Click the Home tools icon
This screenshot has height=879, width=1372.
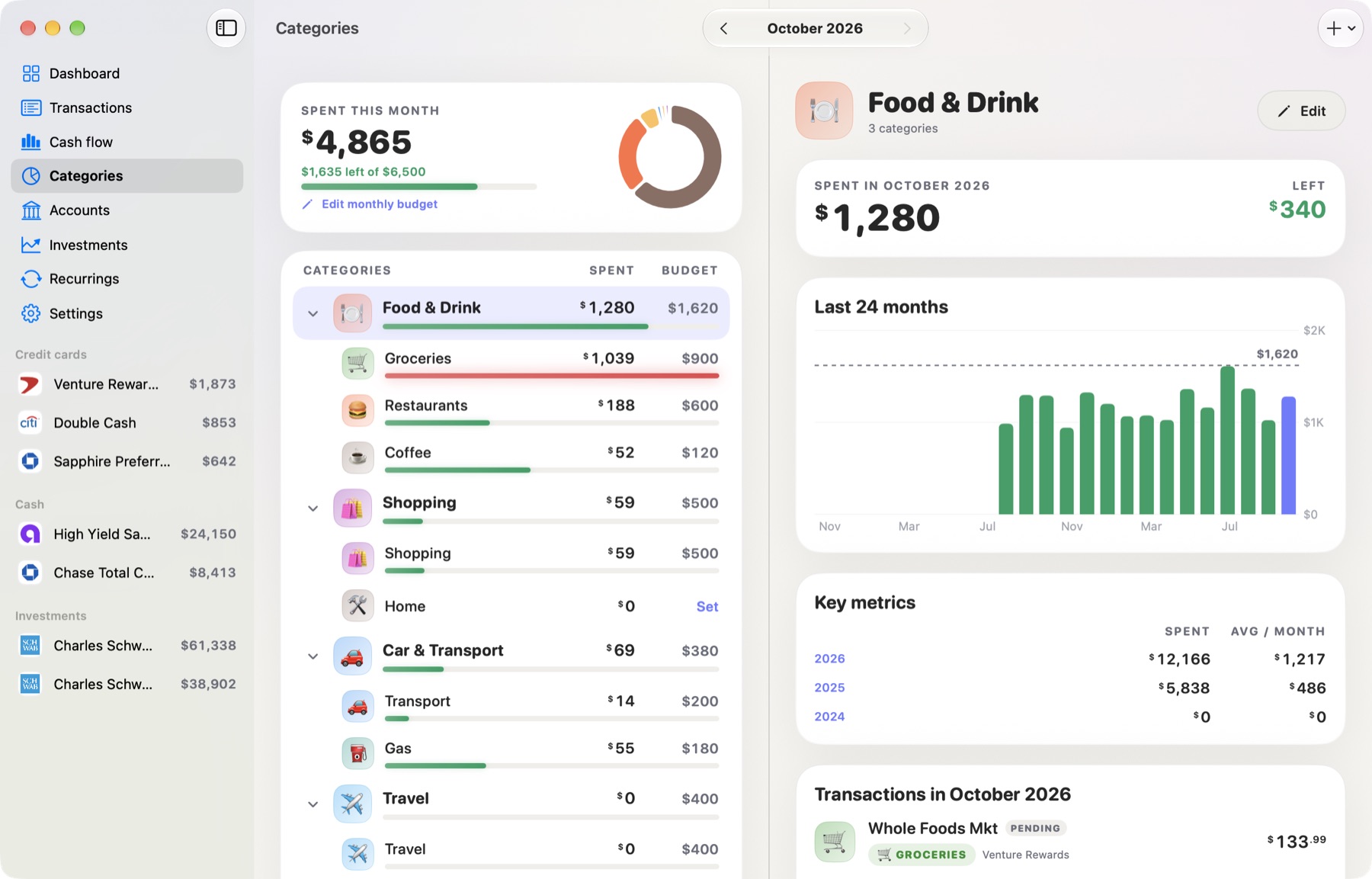[x=357, y=606]
